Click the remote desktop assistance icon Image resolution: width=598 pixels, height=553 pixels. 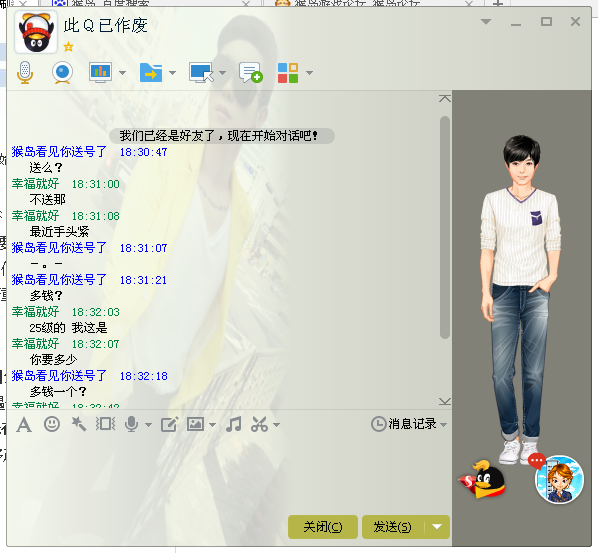(201, 72)
